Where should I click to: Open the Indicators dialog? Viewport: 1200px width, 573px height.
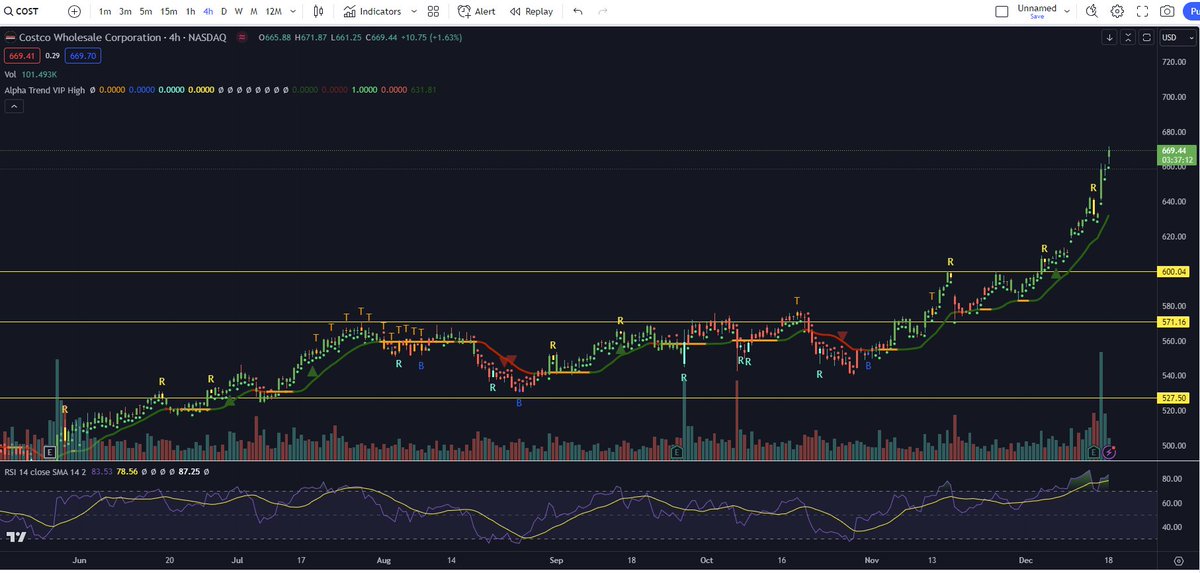372,11
